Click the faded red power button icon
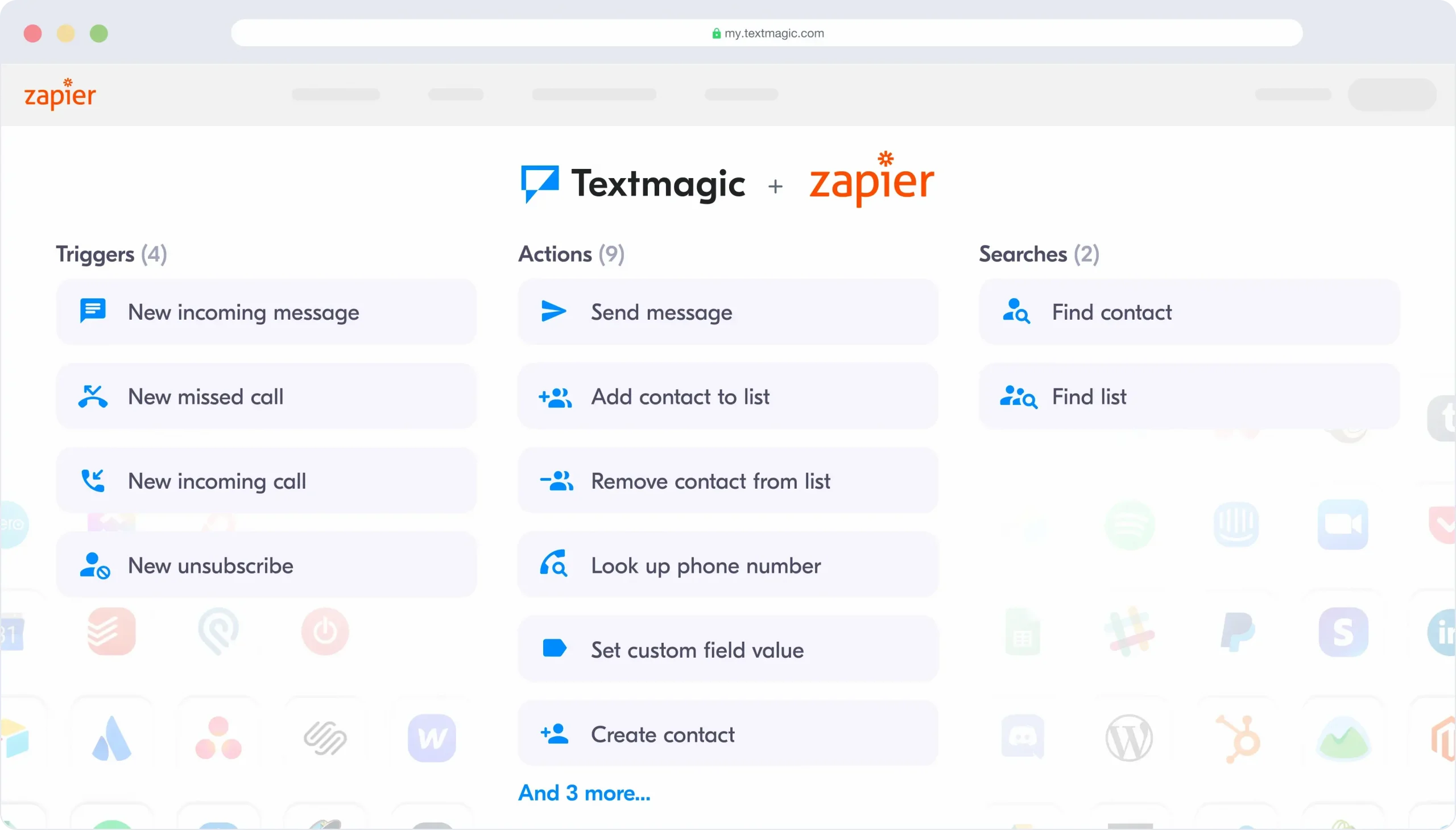The image size is (1456, 830). [325, 631]
